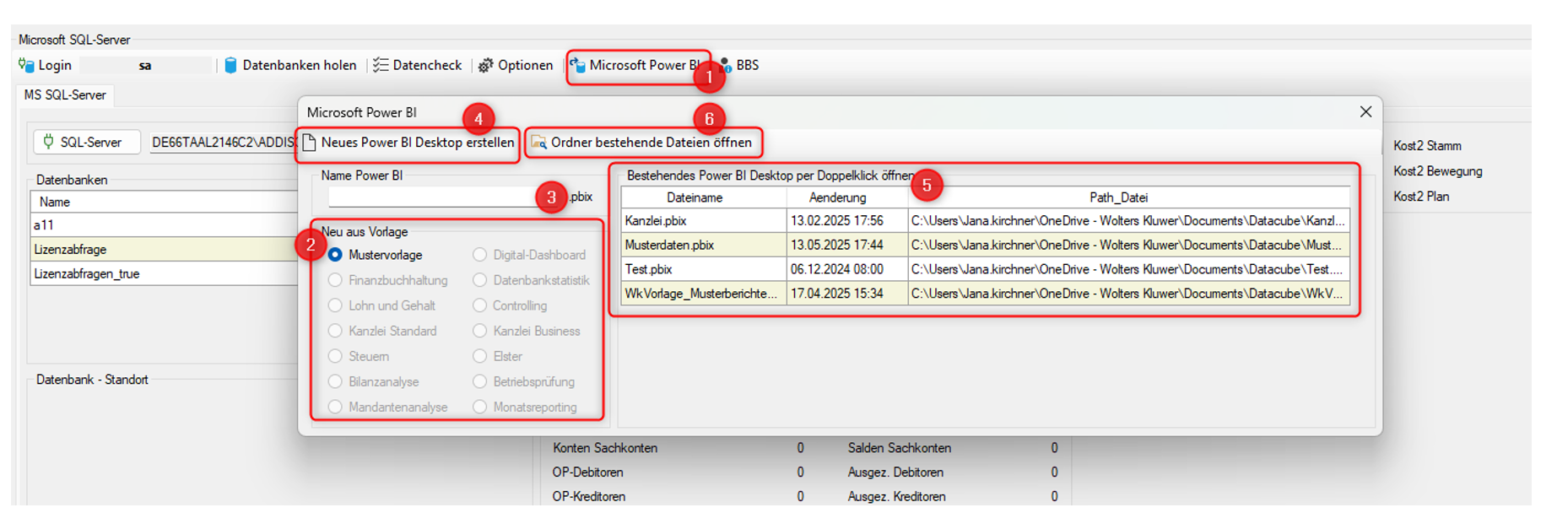1568x529 pixels.
Task: Click the Path_Datei column header
Action: [1129, 197]
